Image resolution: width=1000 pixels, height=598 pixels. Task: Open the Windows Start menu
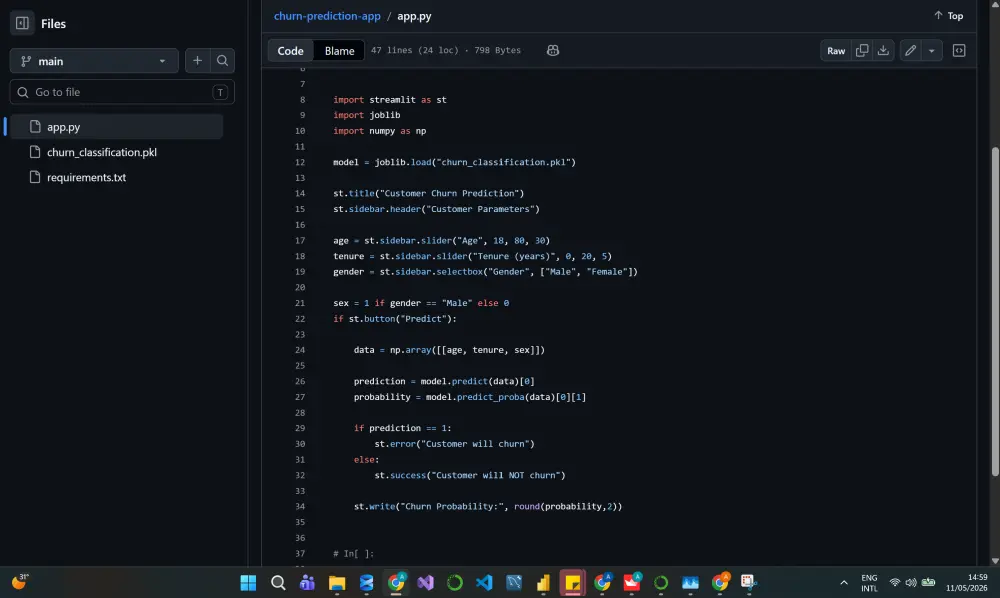point(248,583)
